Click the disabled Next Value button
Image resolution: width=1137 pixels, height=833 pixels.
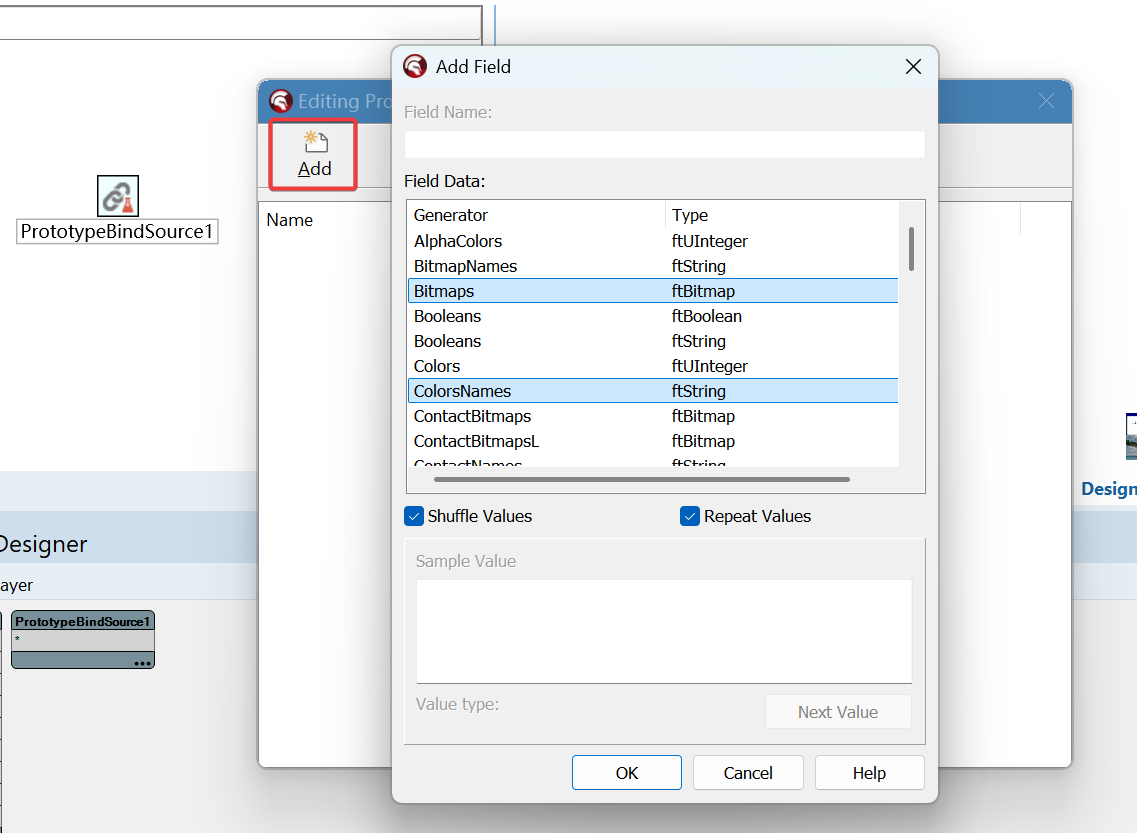point(838,712)
